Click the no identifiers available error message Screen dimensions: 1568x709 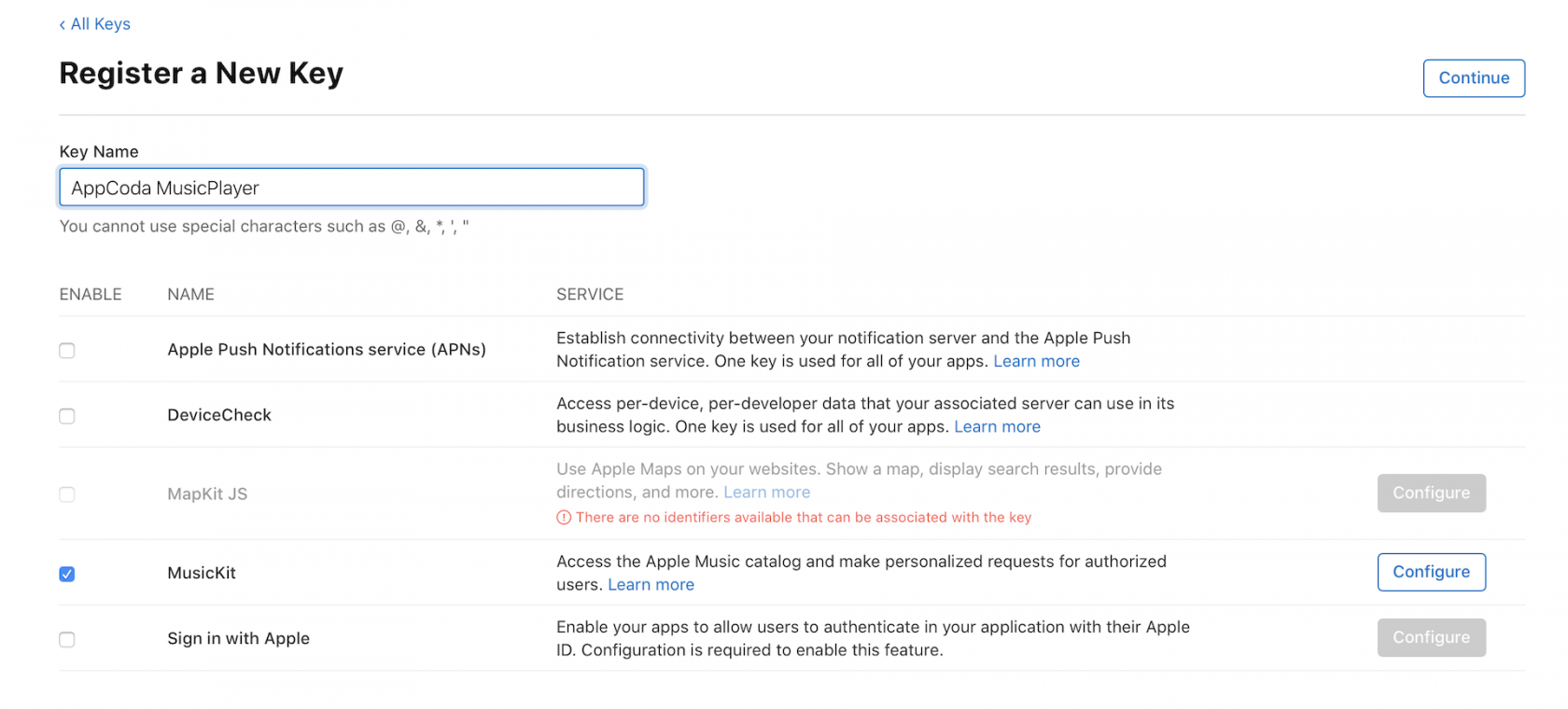click(803, 518)
